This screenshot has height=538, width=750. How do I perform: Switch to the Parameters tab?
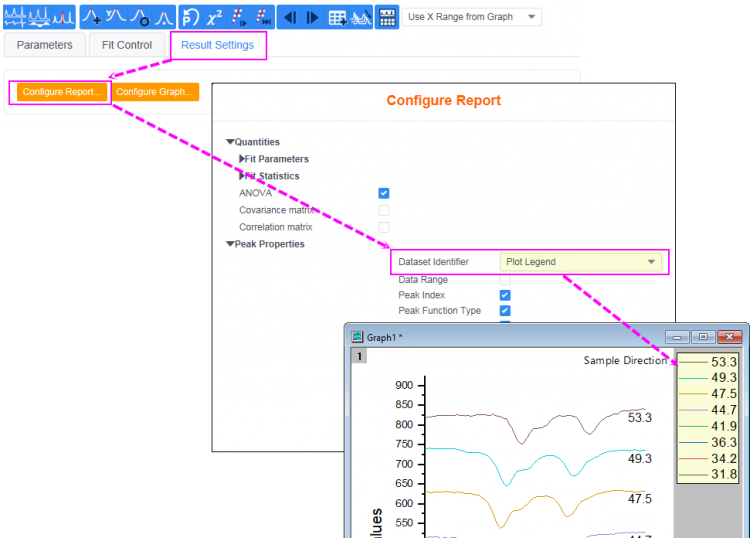pyautogui.click(x=45, y=45)
